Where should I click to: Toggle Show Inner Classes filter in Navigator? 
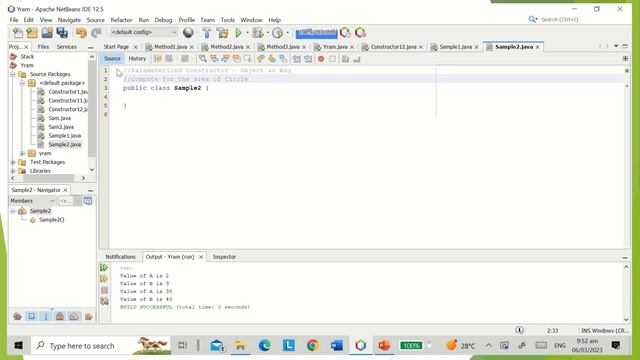pos(74,316)
